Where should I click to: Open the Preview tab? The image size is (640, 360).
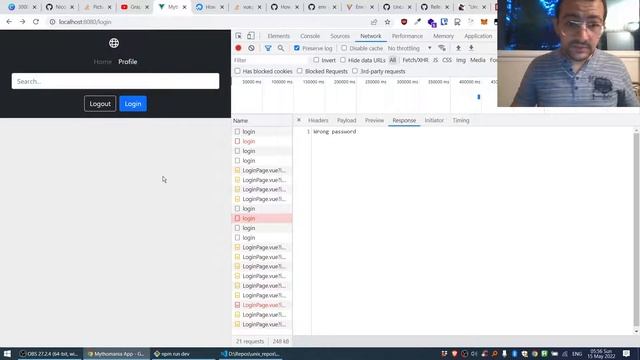(x=374, y=120)
